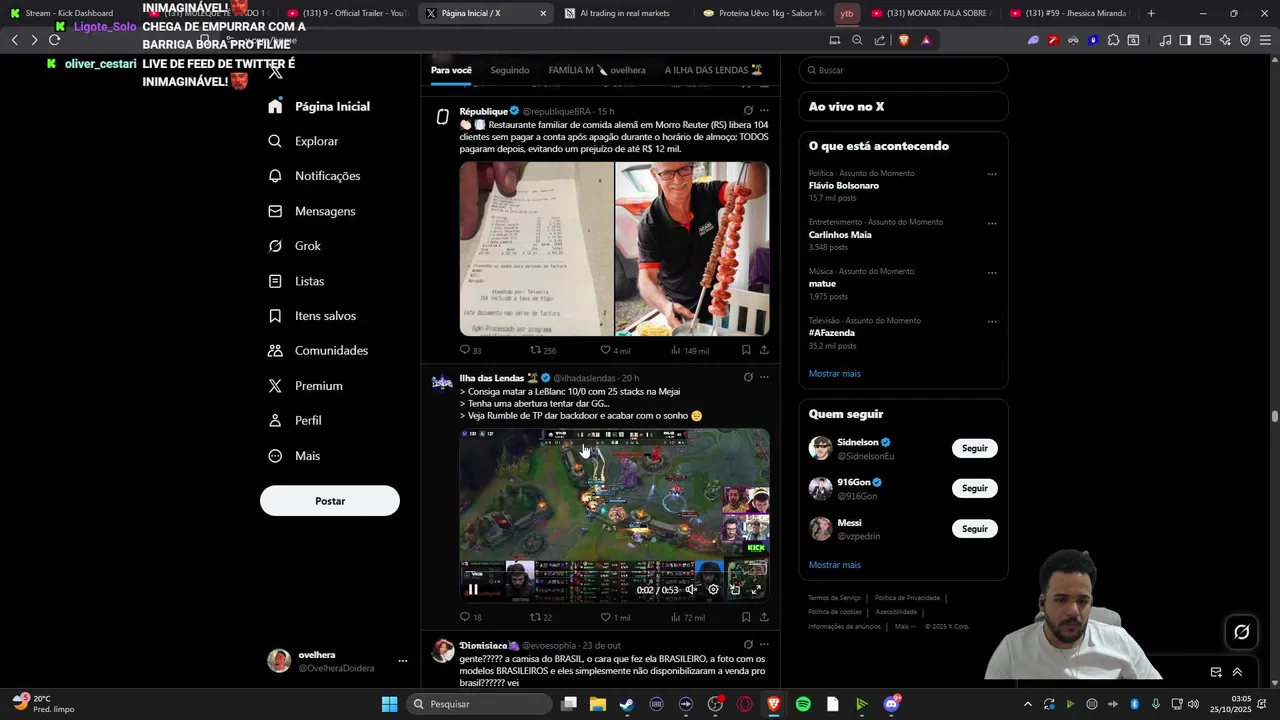This screenshot has height=720, width=1280.
Task: Click Mostrar mais under Quem seguir
Action: (x=834, y=565)
